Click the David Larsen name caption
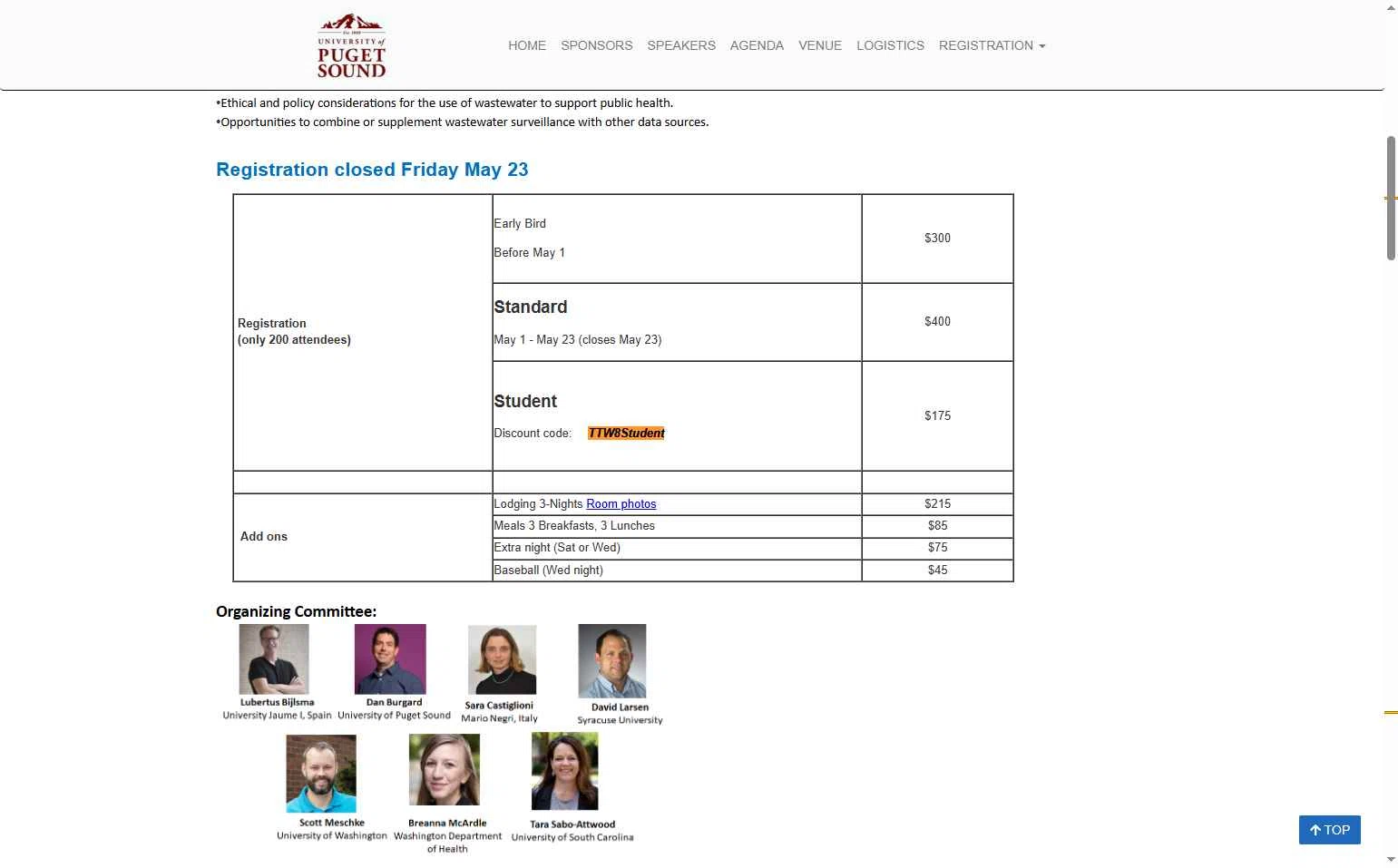 (x=620, y=707)
